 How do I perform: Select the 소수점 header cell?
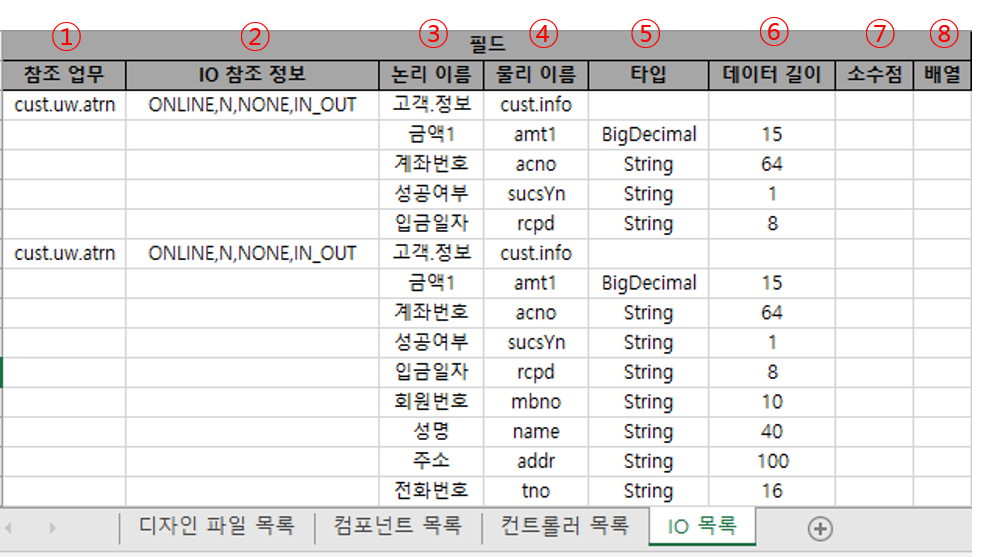tap(874, 75)
